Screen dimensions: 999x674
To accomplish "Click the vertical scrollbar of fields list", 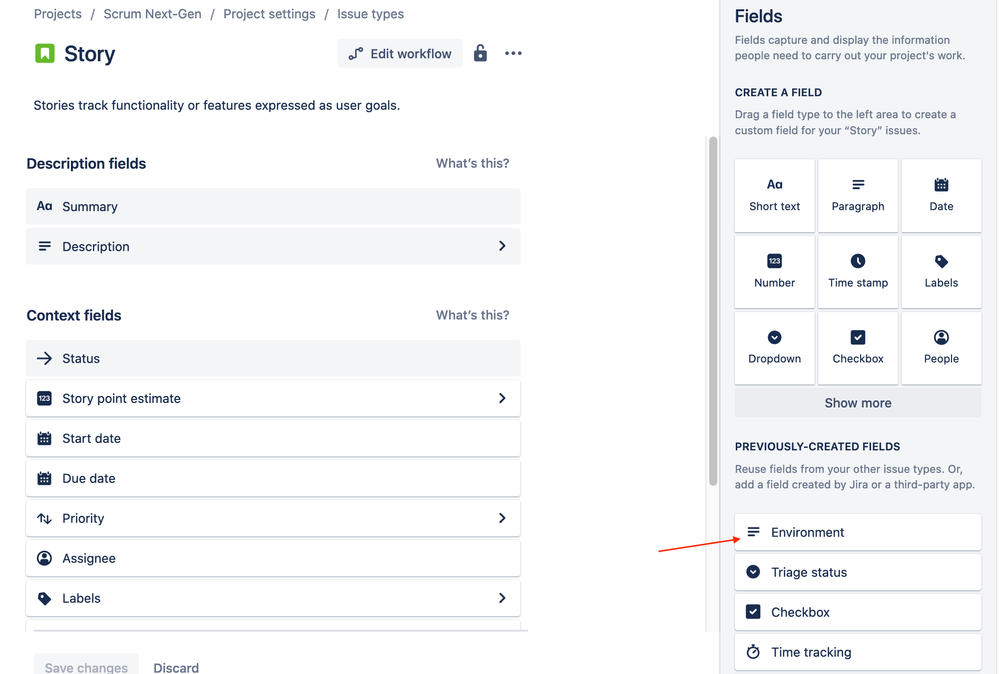I will 713,311.
